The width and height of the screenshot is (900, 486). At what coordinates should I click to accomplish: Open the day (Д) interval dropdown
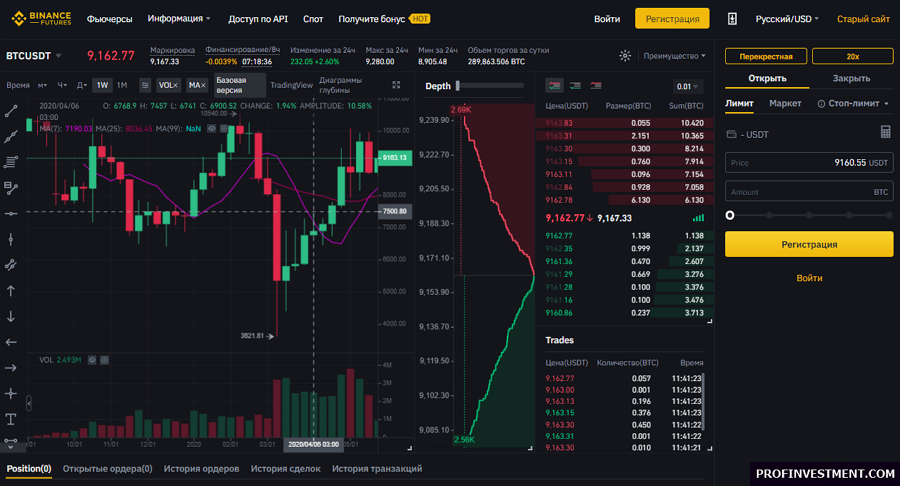[82, 85]
